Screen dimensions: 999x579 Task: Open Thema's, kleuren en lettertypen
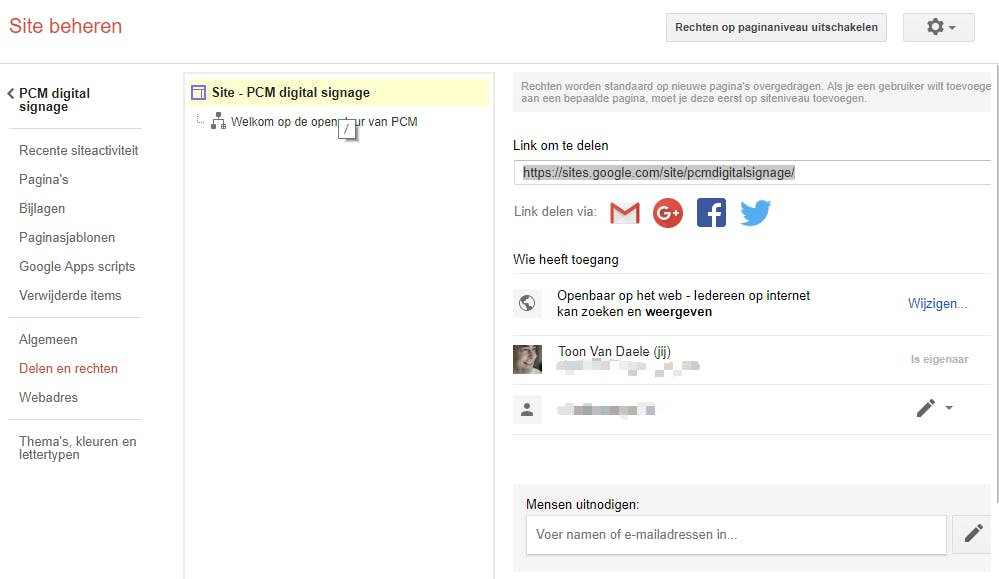(78, 448)
